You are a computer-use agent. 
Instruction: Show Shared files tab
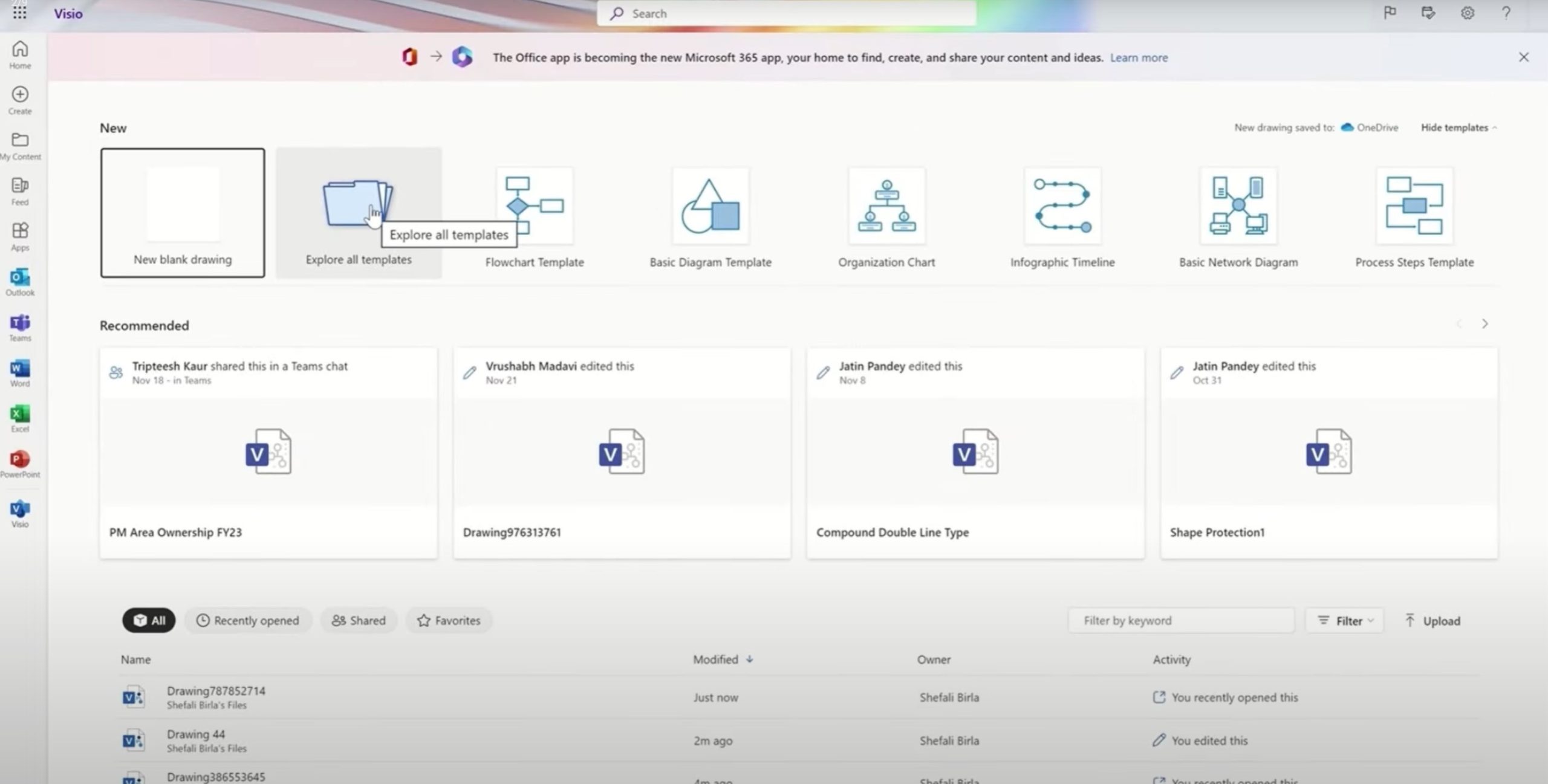(x=359, y=620)
